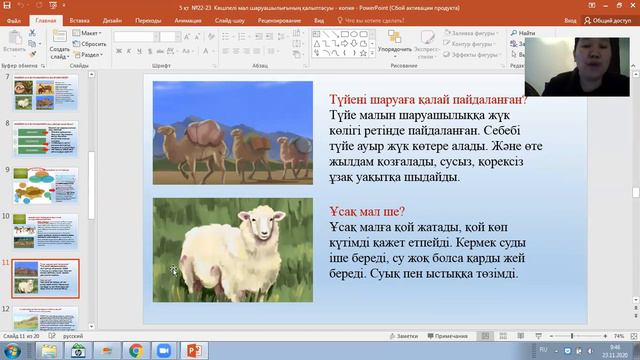Select slide 9 thumbnail
The height and width of the screenshot is (360, 640).
45,186
